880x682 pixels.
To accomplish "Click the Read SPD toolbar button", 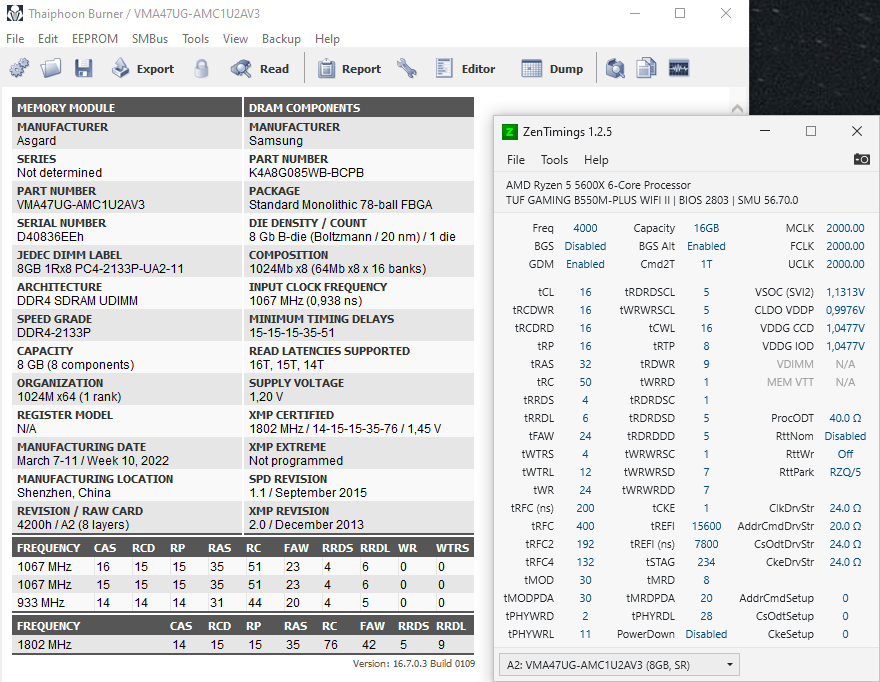I will [260, 68].
